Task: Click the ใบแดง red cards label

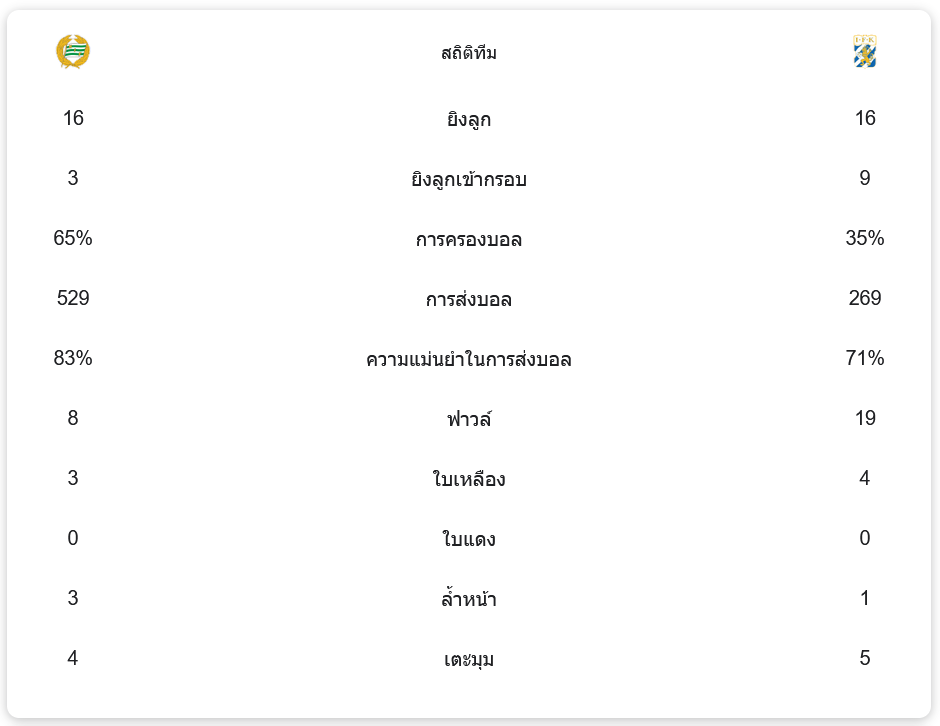Action: (469, 540)
